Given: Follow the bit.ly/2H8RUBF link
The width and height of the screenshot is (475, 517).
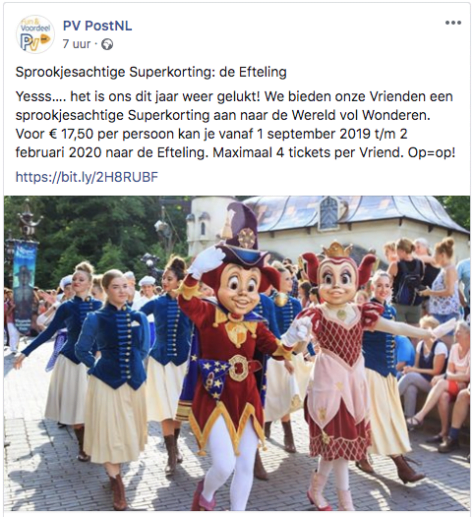Looking at the screenshot, I should tap(87, 177).
